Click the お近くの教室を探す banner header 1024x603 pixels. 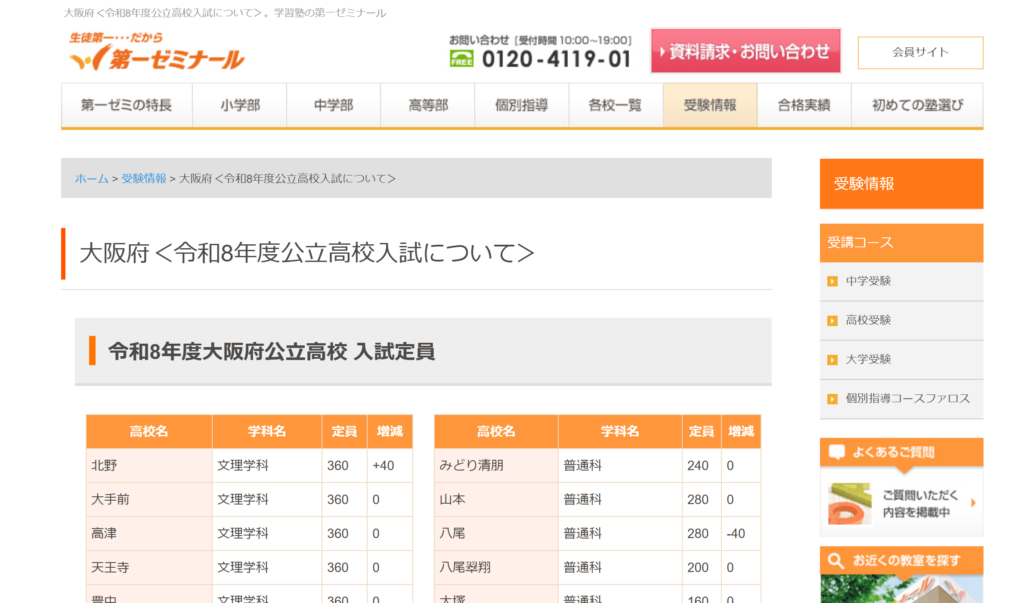pos(901,561)
